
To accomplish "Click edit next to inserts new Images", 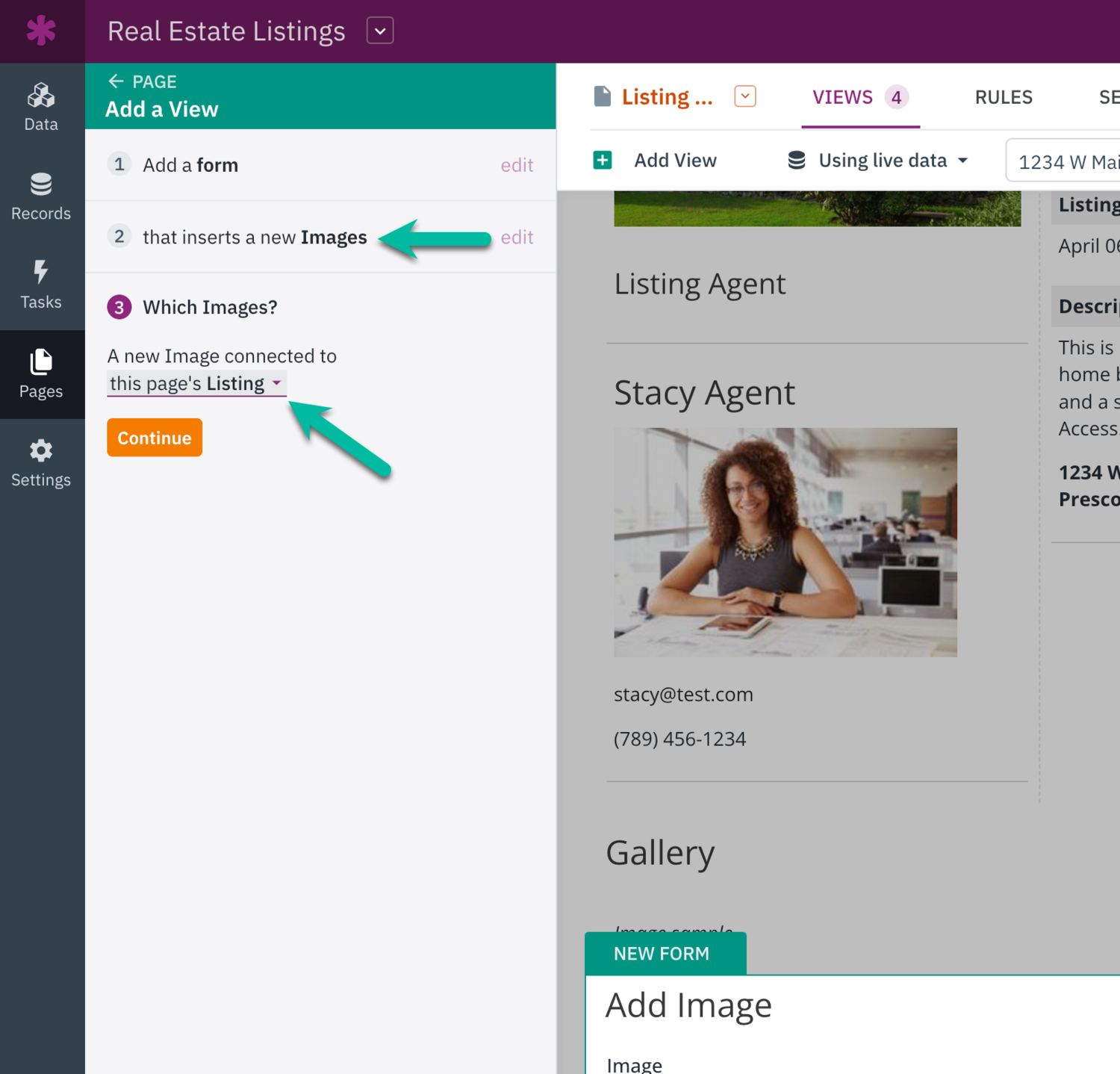I will pyautogui.click(x=517, y=238).
